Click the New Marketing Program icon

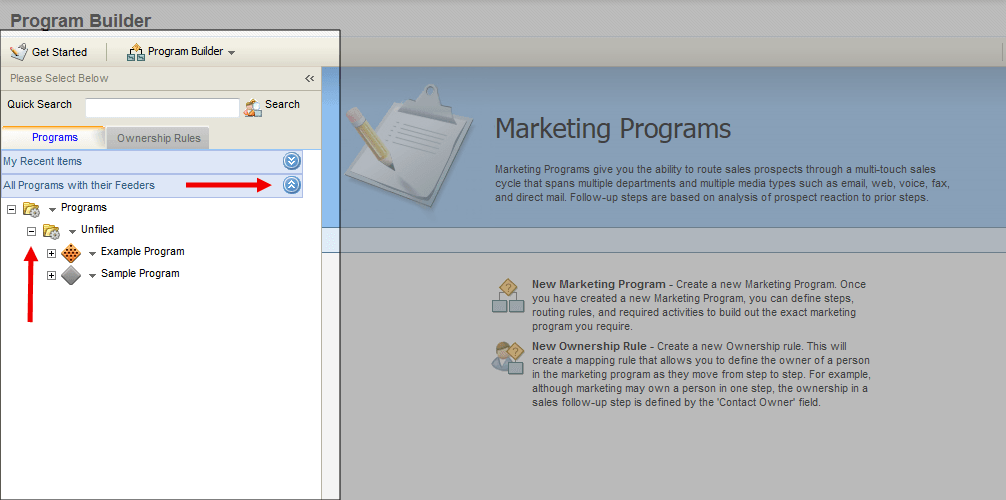[508, 296]
